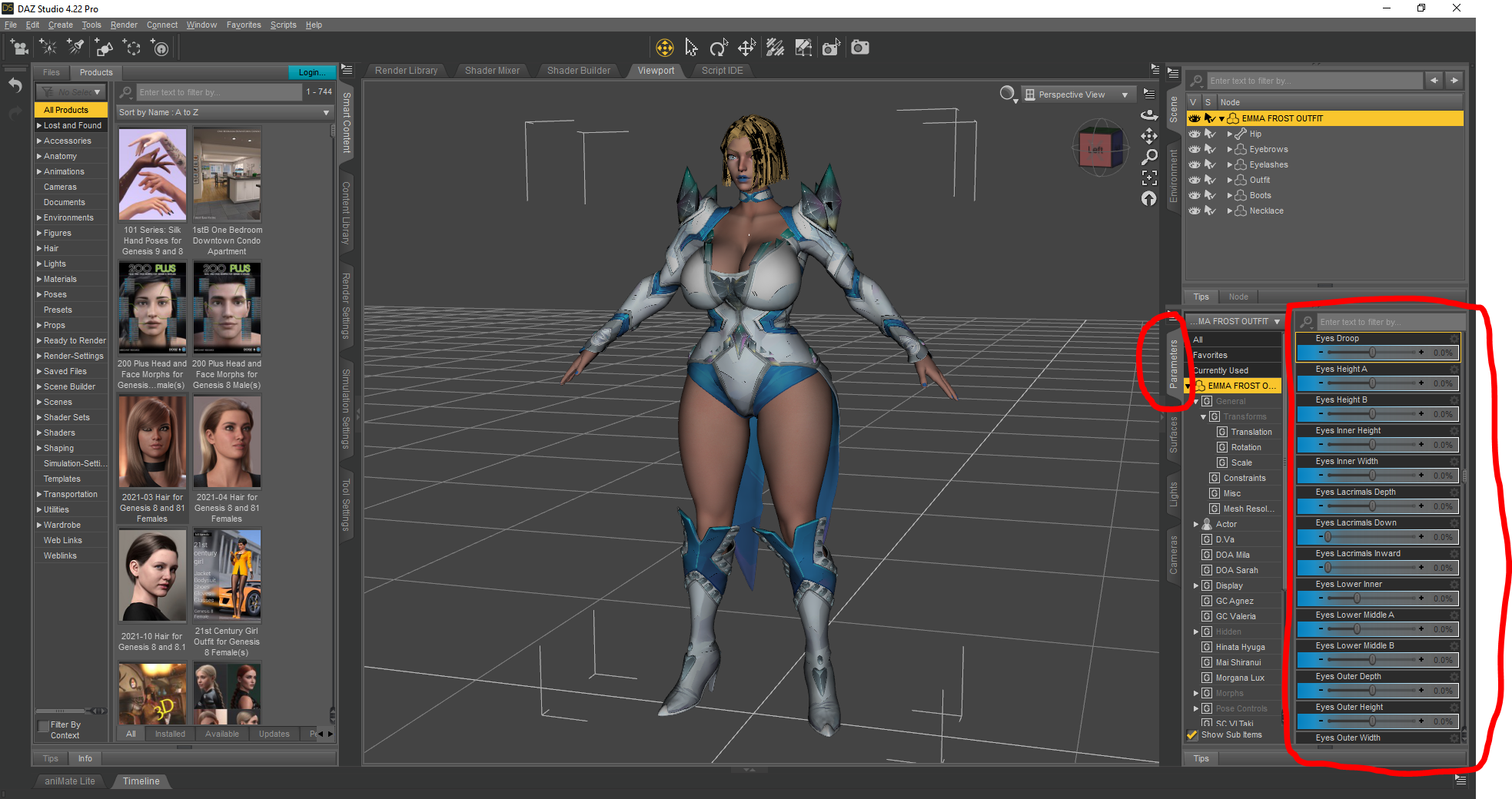Click the Updates filter button
This screenshot has height=799, width=1512.
pyautogui.click(x=274, y=734)
